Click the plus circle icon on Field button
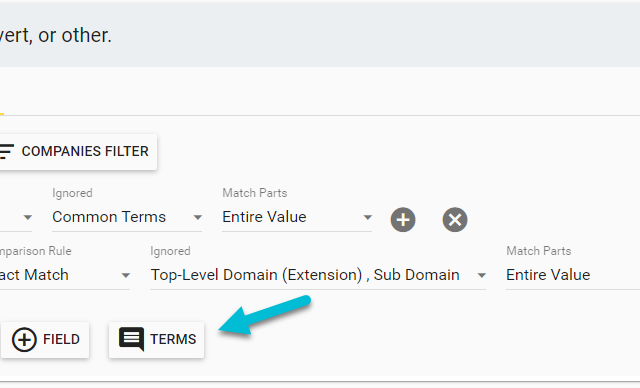 click(24, 339)
